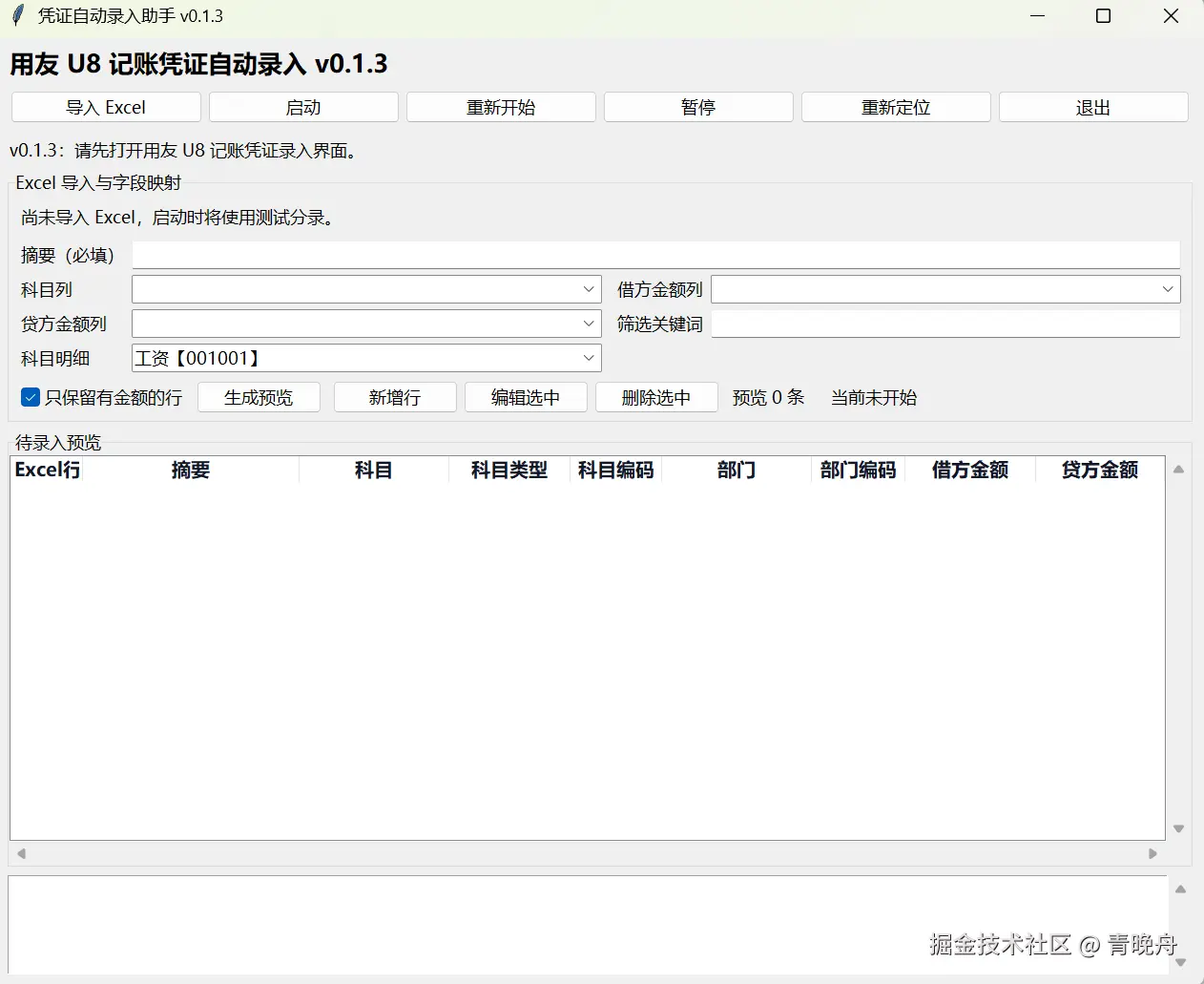1204x984 pixels.
Task: Click the 贷方金额 column header
Action: tap(1100, 470)
